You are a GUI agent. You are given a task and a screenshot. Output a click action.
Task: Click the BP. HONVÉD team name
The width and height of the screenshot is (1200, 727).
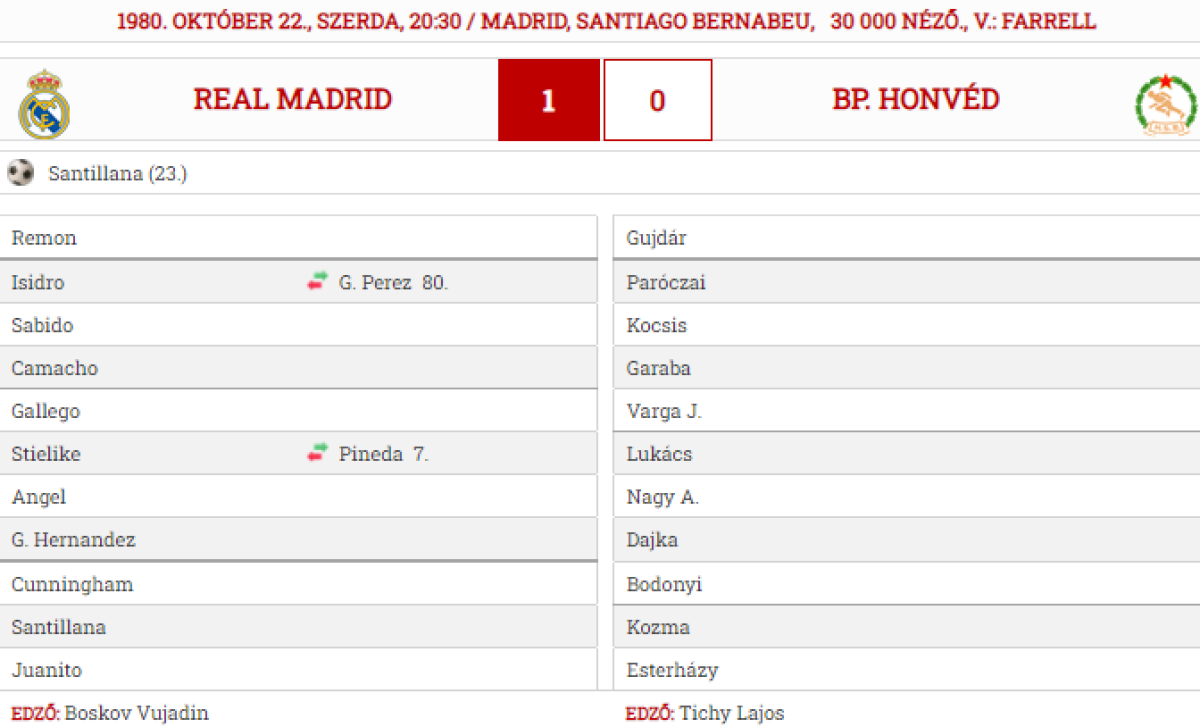pos(916,99)
